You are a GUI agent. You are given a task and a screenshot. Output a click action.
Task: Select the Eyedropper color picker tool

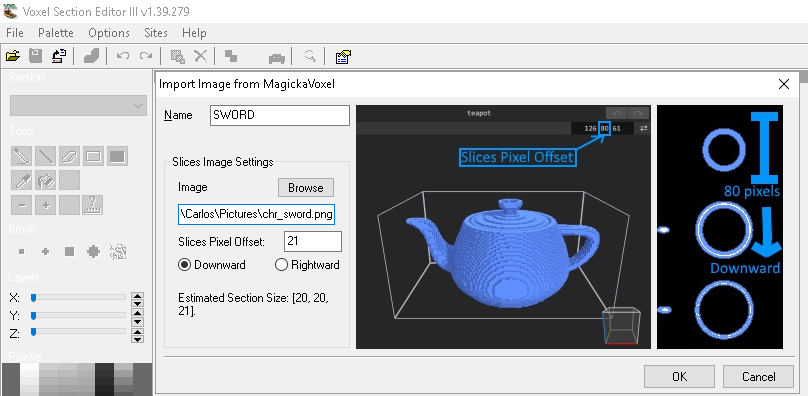tap(21, 180)
